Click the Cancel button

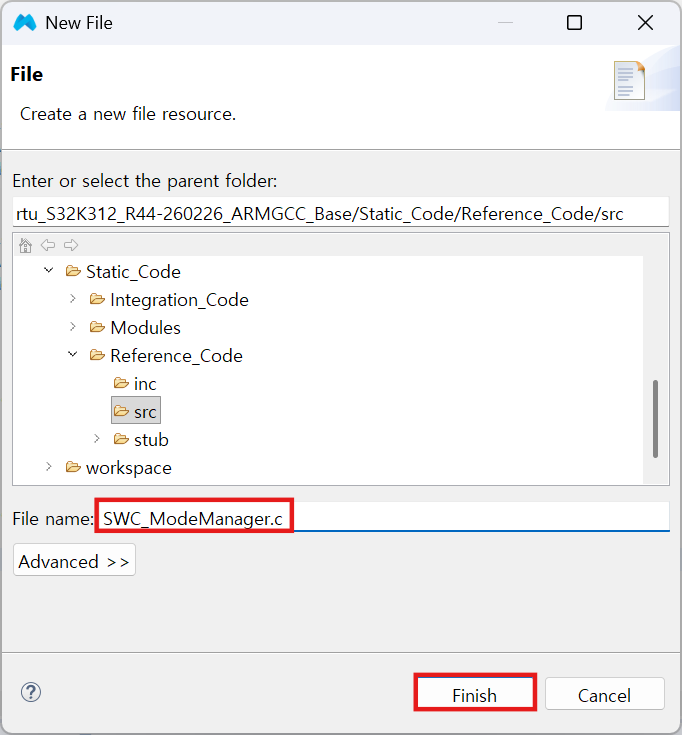(x=605, y=694)
